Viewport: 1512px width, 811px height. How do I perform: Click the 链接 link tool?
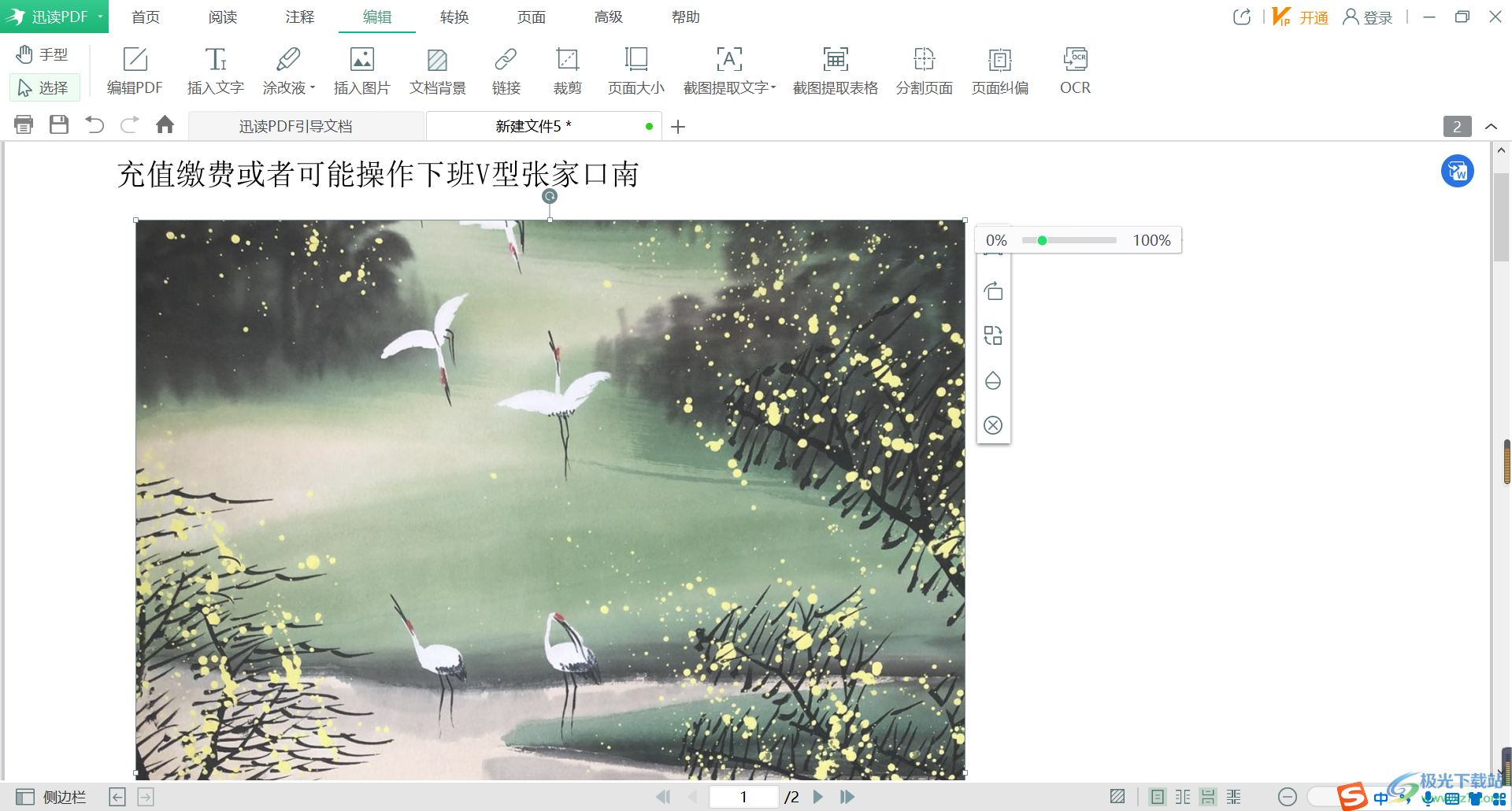[506, 71]
